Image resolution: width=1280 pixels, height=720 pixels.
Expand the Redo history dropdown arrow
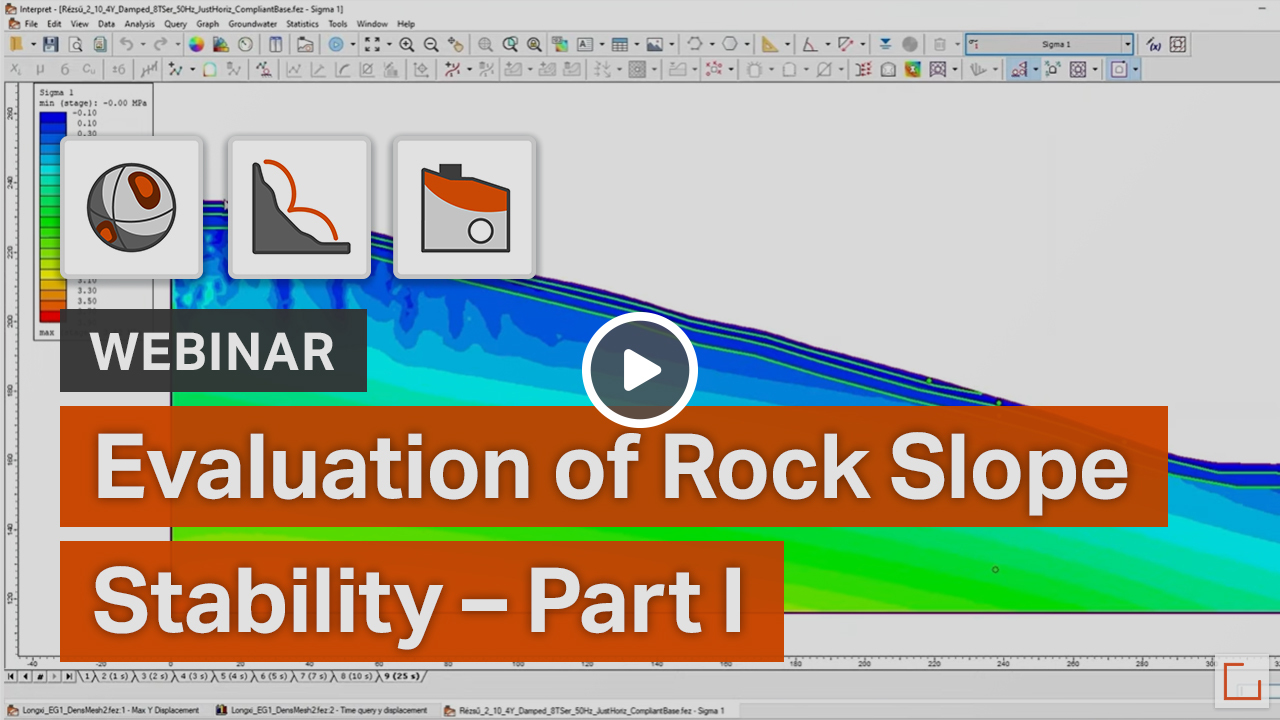(x=179, y=44)
